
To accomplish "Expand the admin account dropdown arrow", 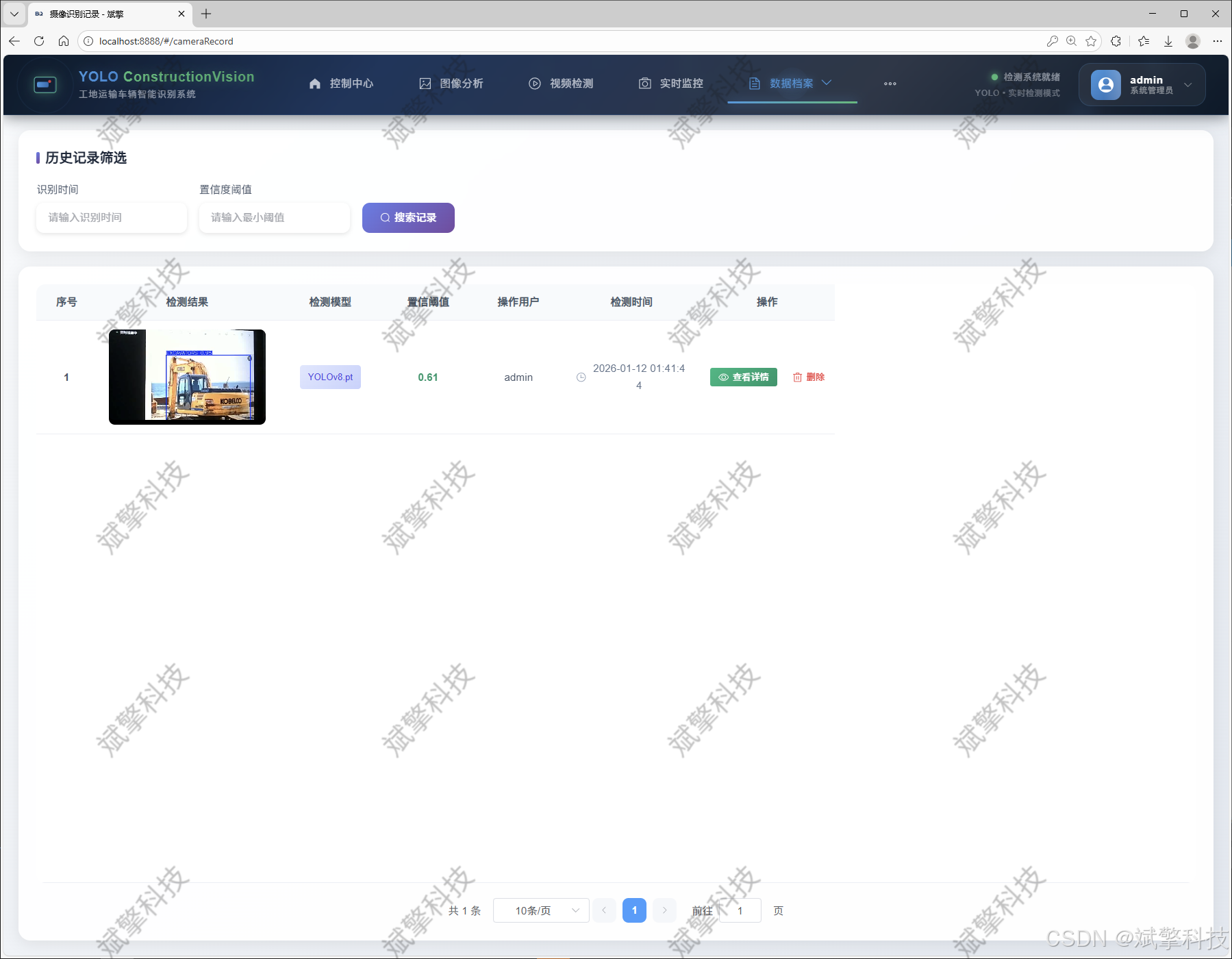I will (1188, 85).
